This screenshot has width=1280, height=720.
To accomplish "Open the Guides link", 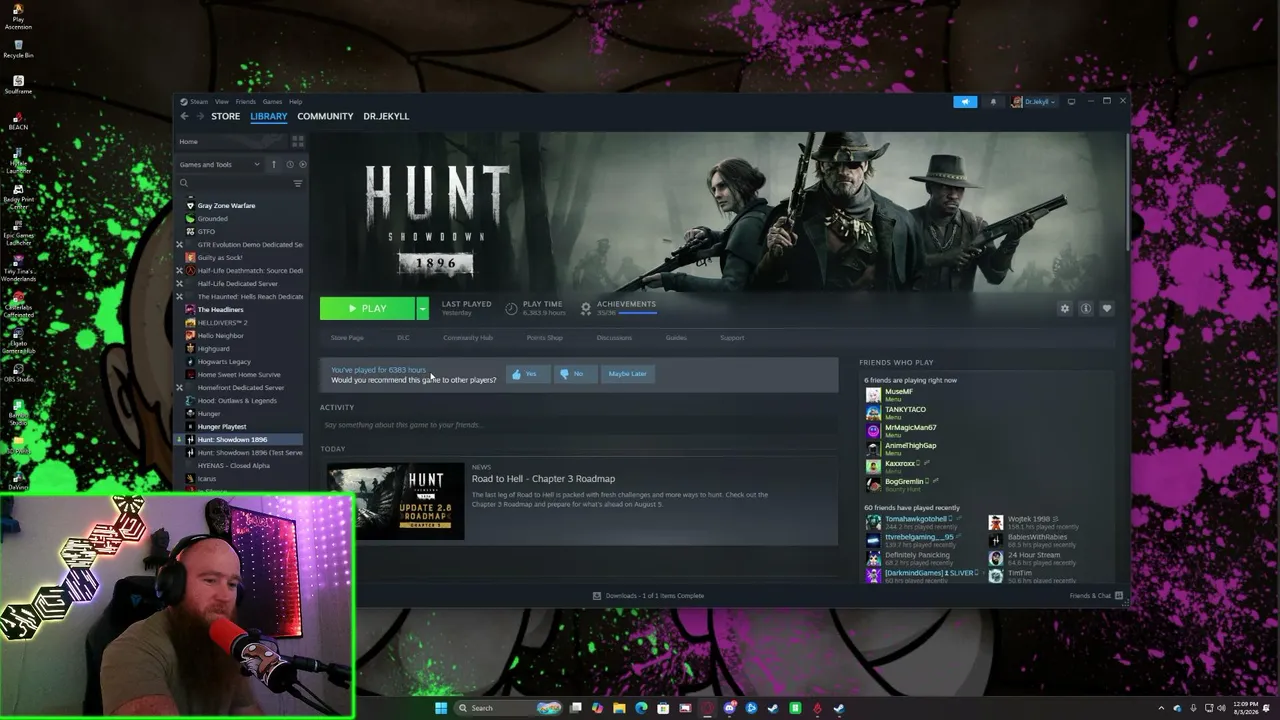I will point(676,338).
